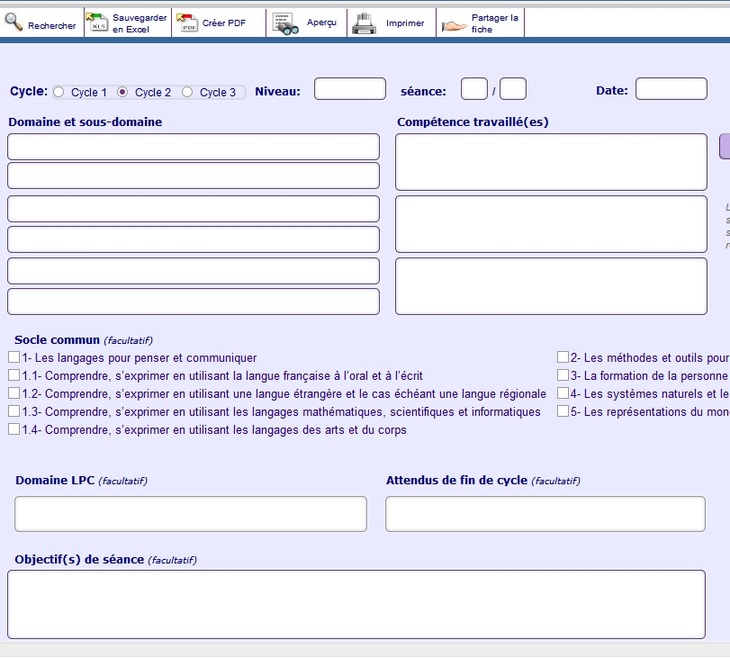Select the Cycle 2 radio button
The width and height of the screenshot is (730, 658).
[122, 92]
